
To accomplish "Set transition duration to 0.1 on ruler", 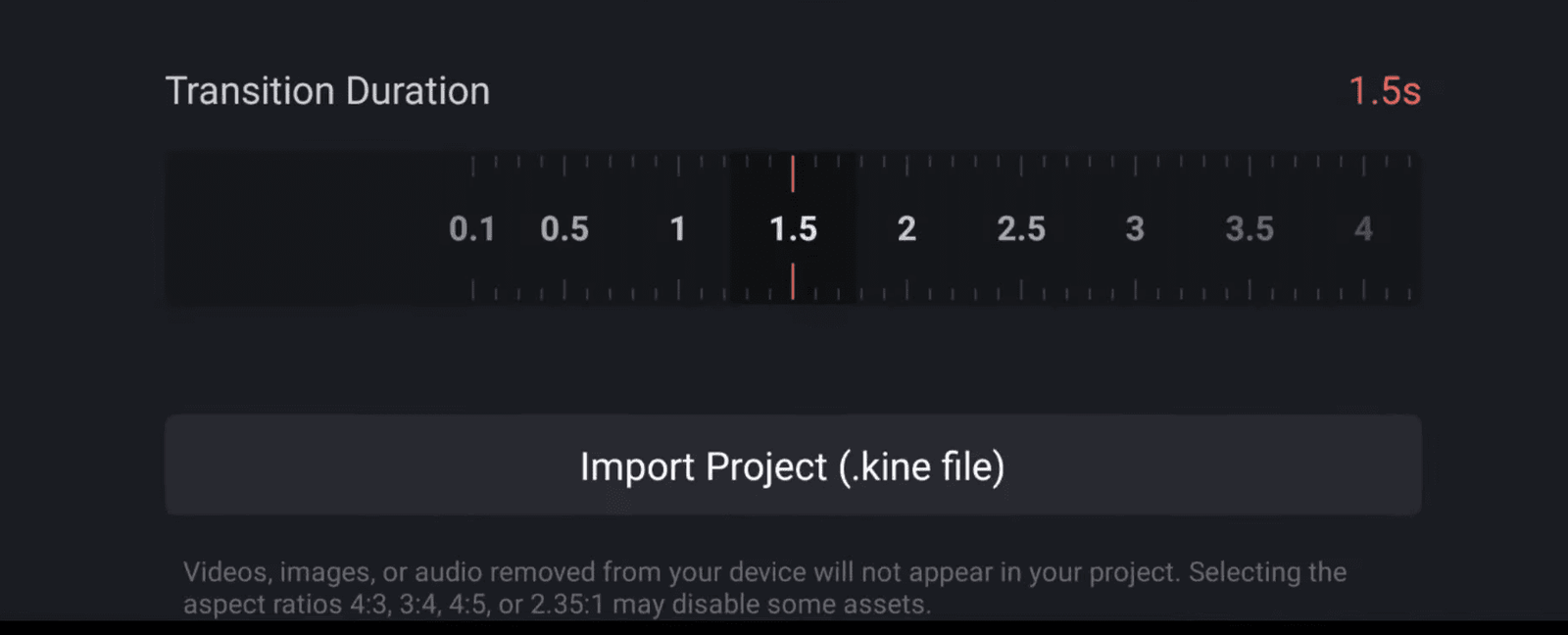I will tap(472, 229).
